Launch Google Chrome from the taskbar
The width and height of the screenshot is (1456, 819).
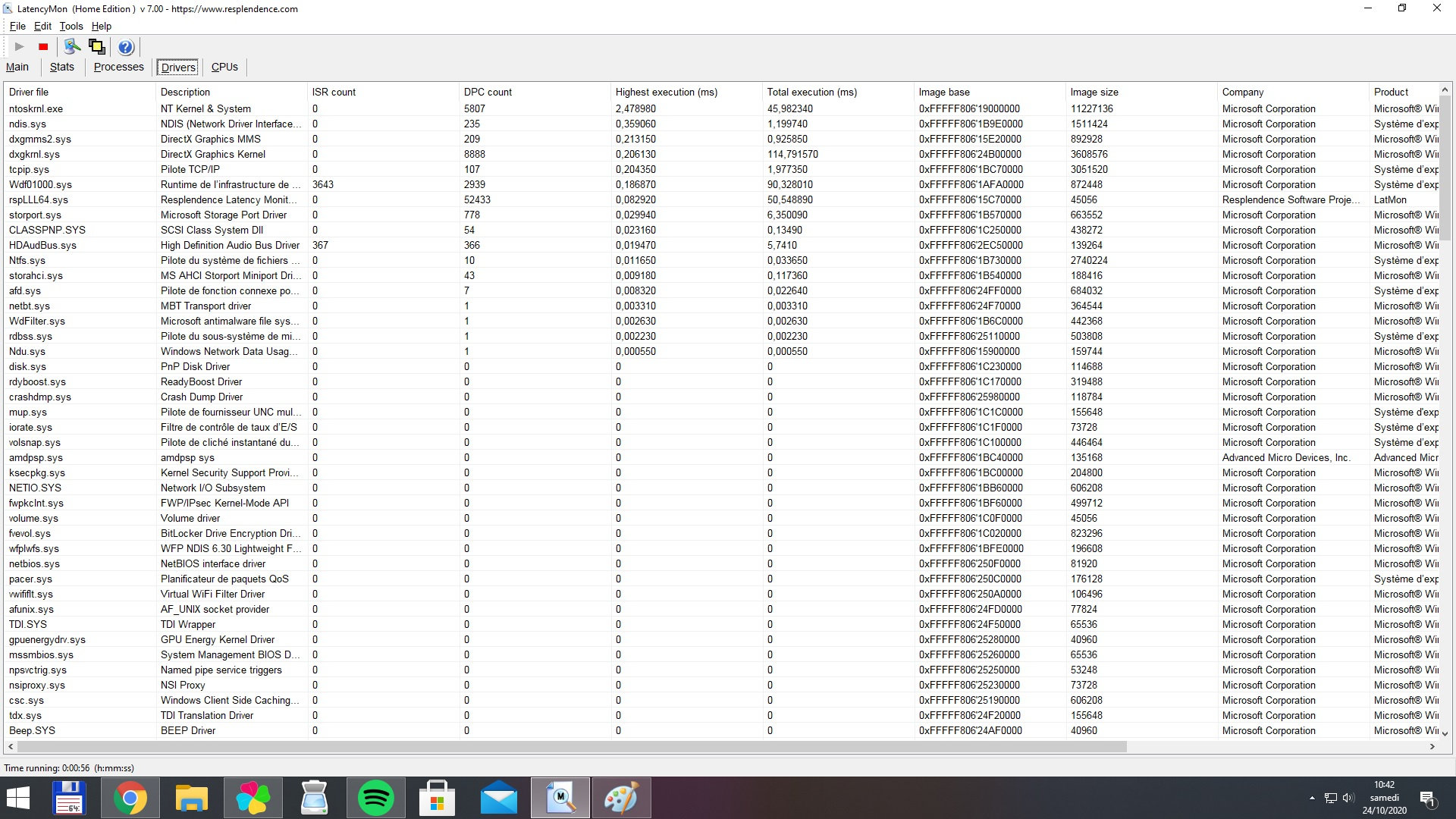tap(130, 798)
